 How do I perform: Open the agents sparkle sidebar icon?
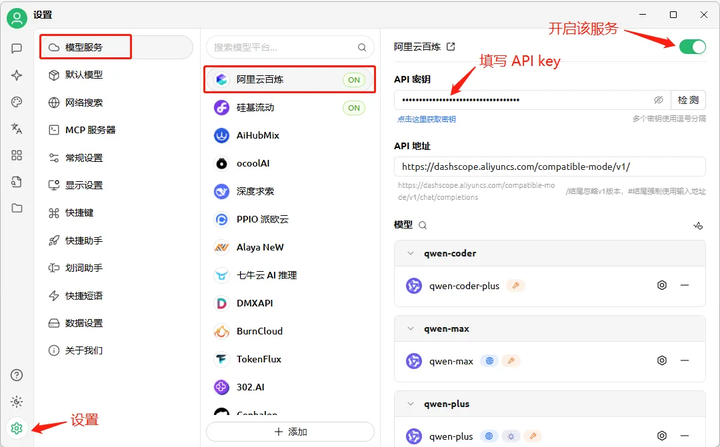tap(17, 75)
